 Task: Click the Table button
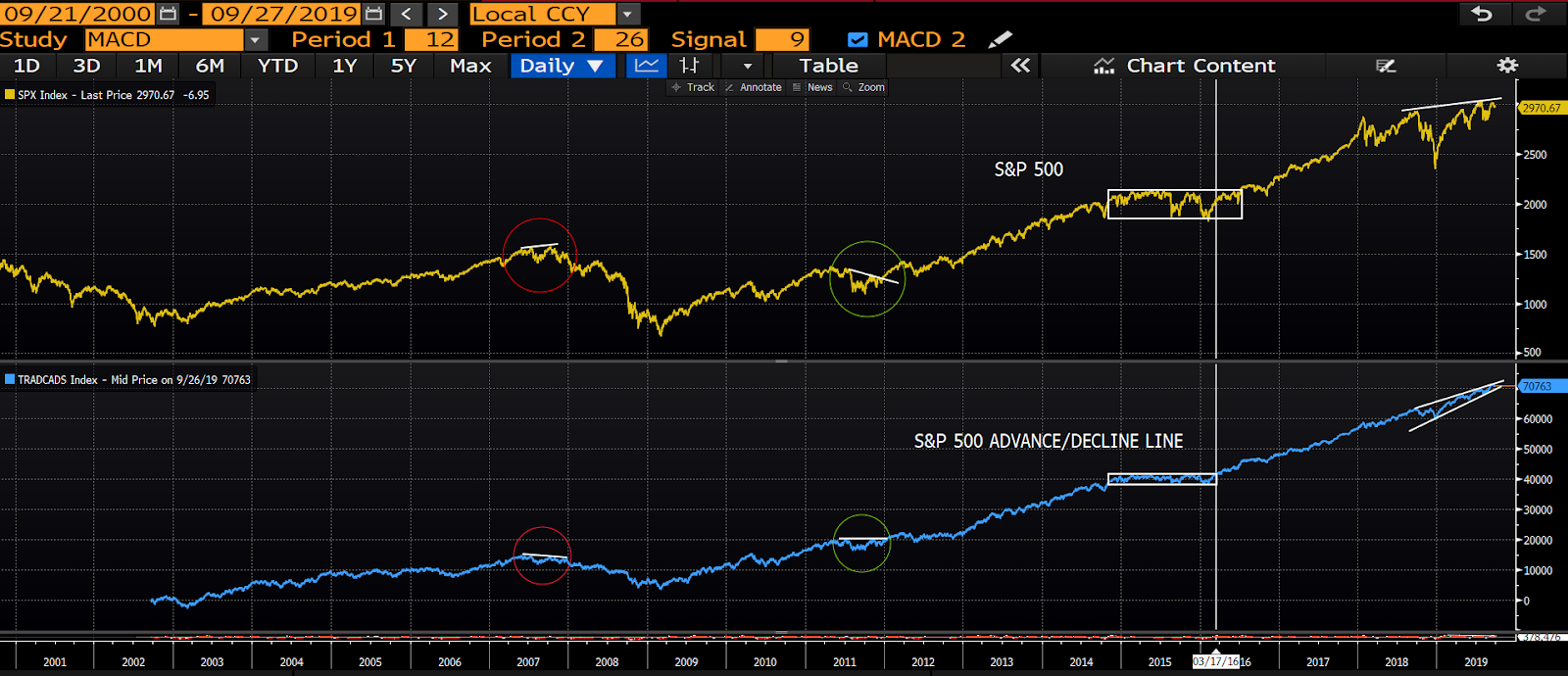[x=829, y=66]
